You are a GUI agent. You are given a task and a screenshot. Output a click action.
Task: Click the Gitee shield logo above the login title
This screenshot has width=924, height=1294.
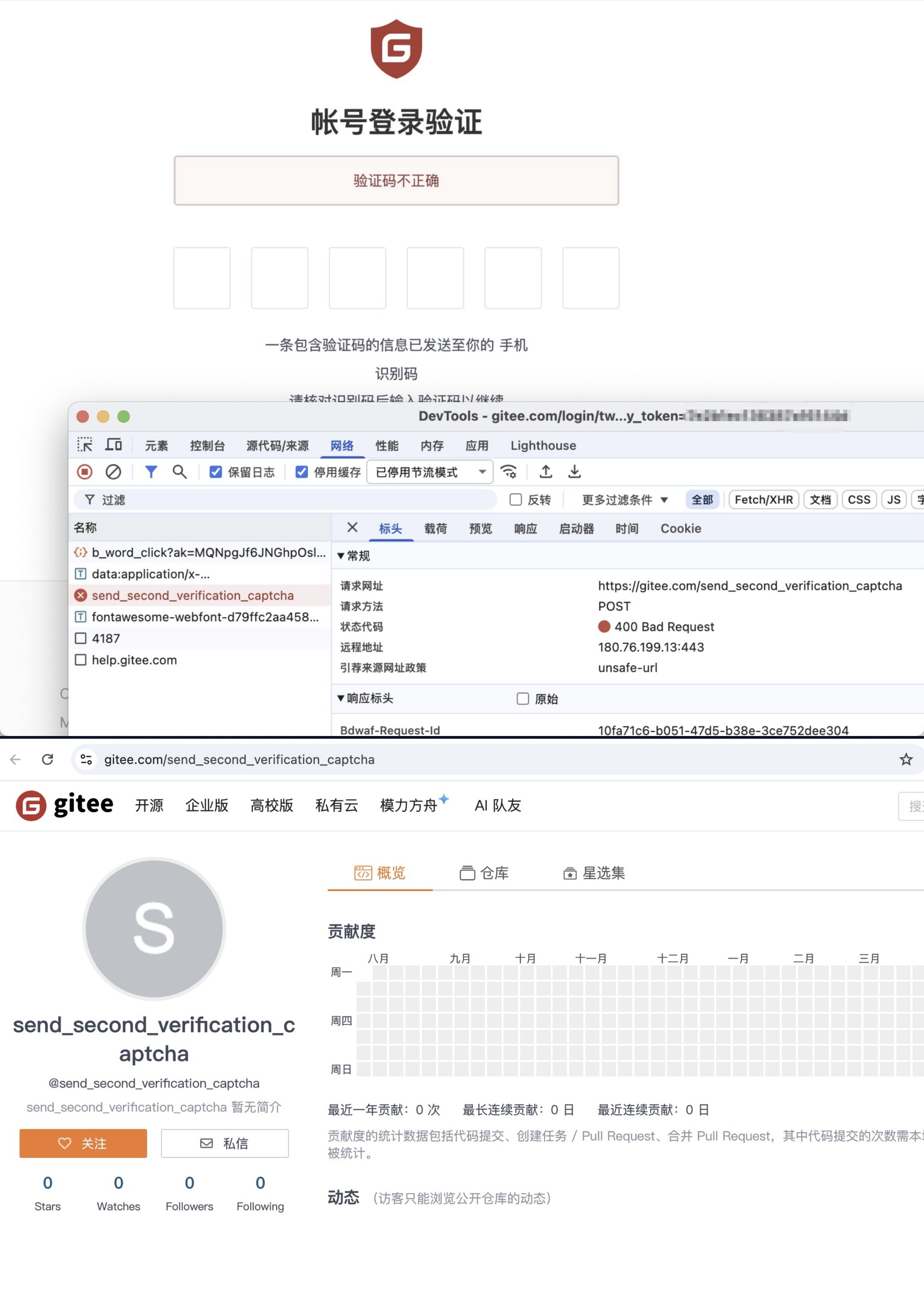point(396,49)
